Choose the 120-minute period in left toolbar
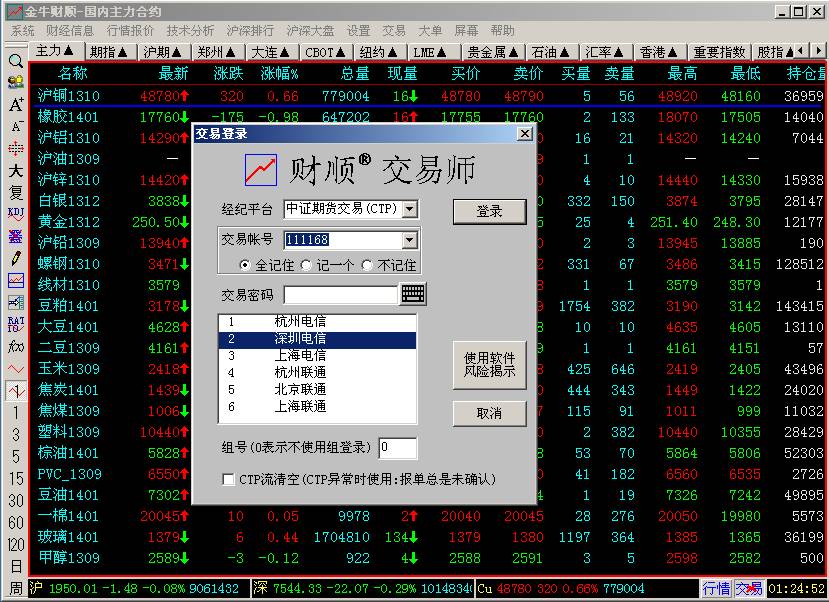The height and width of the screenshot is (602, 829). [16, 544]
